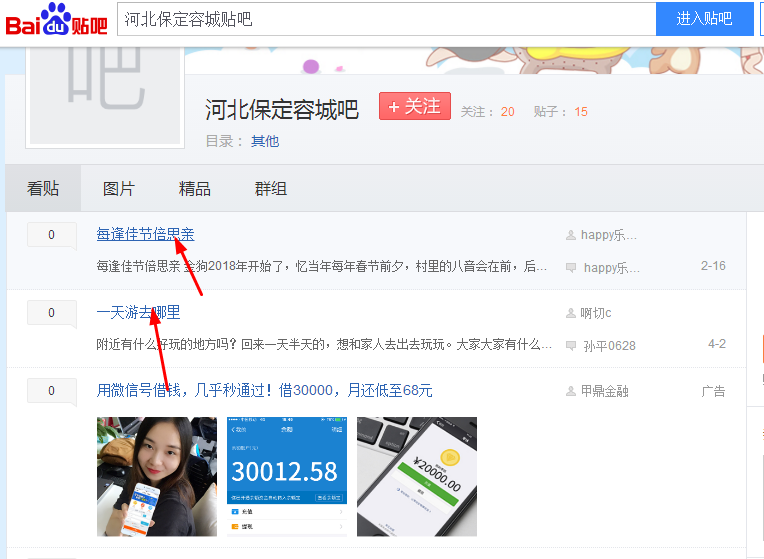The height and width of the screenshot is (559, 764).
Task: Open the 精品 tab
Action: tap(194, 188)
